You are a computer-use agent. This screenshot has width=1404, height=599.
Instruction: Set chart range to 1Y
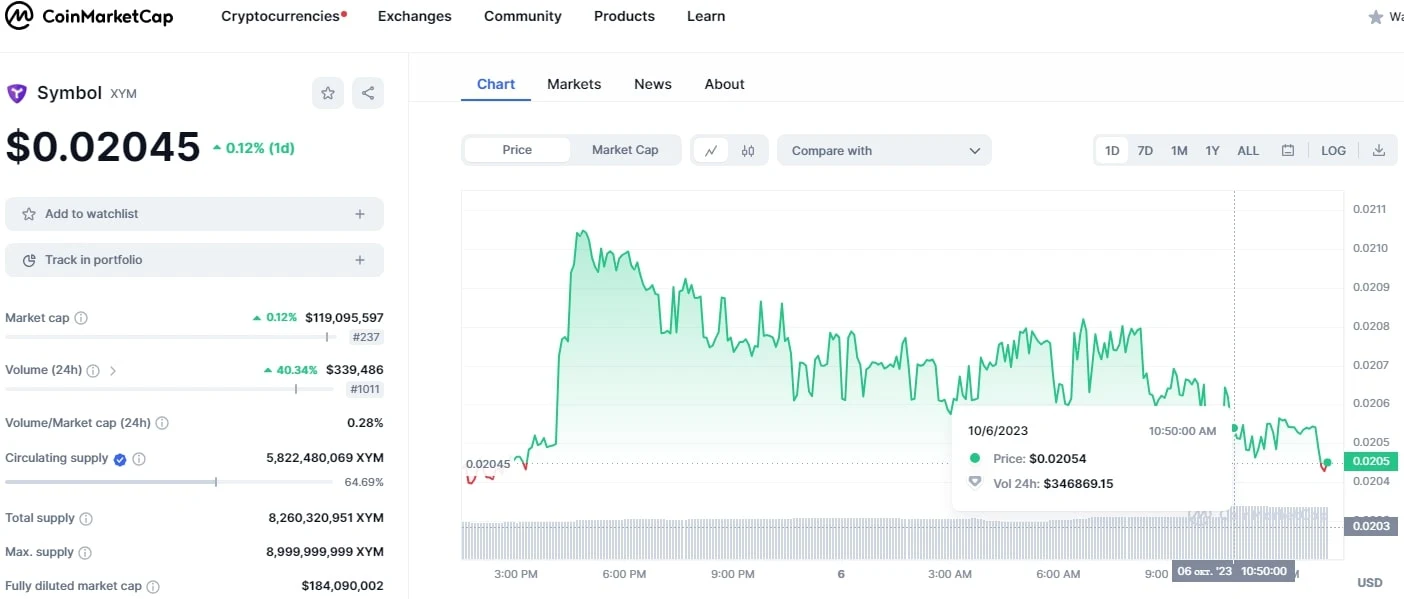pos(1212,151)
